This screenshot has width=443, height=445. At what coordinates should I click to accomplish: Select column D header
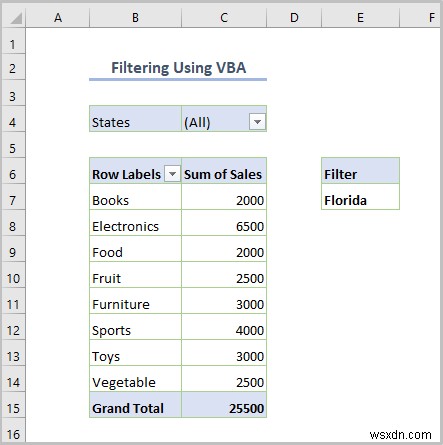294,17
